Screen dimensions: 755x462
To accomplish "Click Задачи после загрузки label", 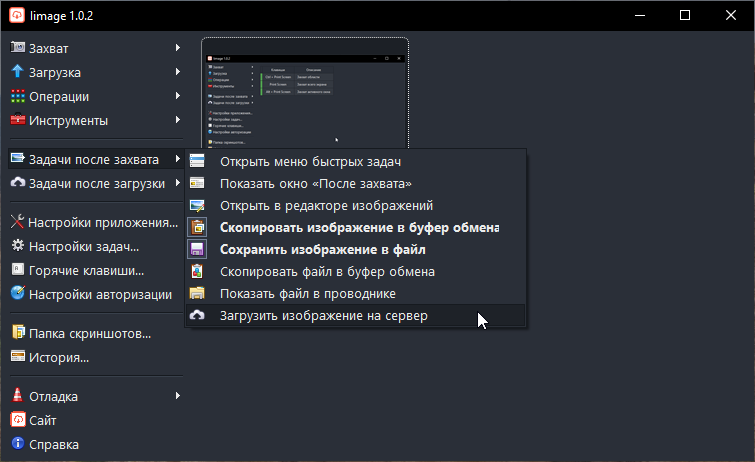I will click(x=97, y=184).
